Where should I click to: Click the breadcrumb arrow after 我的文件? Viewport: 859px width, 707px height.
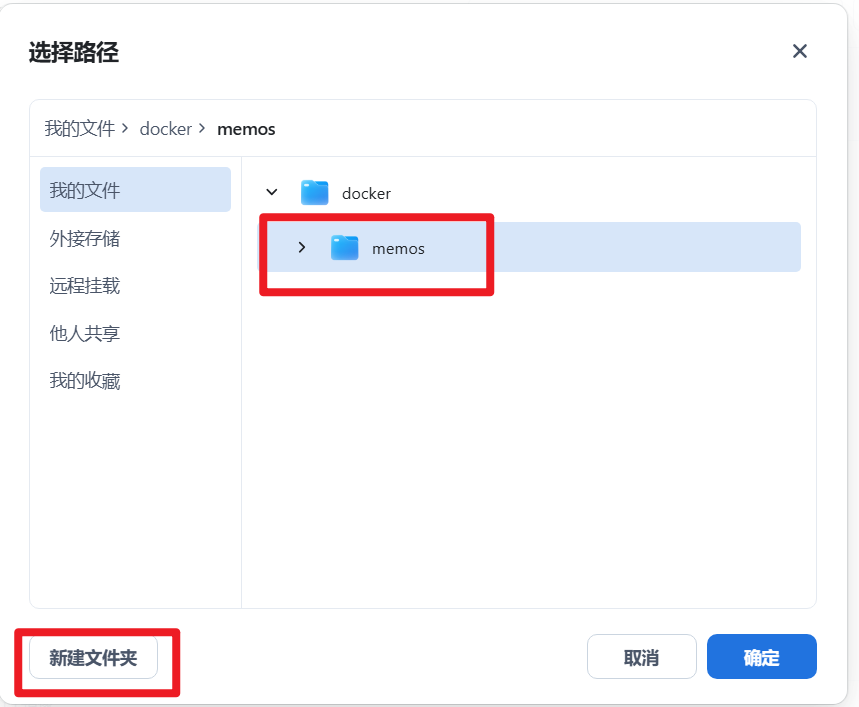pyautogui.click(x=125, y=129)
